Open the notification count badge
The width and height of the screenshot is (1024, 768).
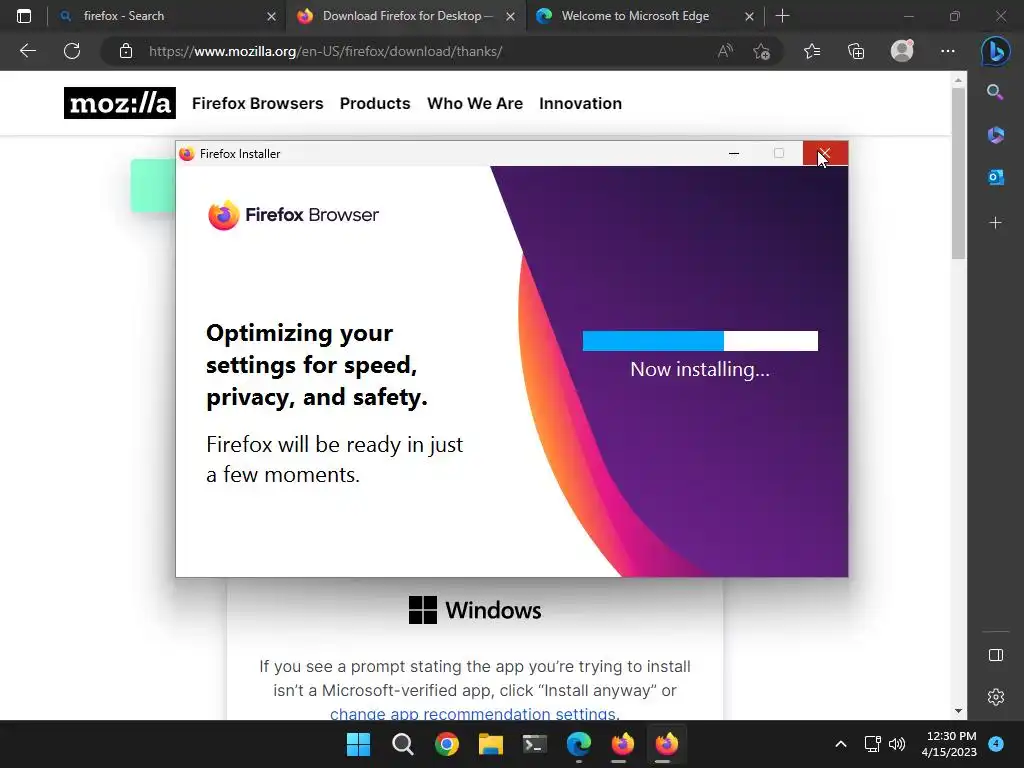pyautogui.click(x=995, y=744)
